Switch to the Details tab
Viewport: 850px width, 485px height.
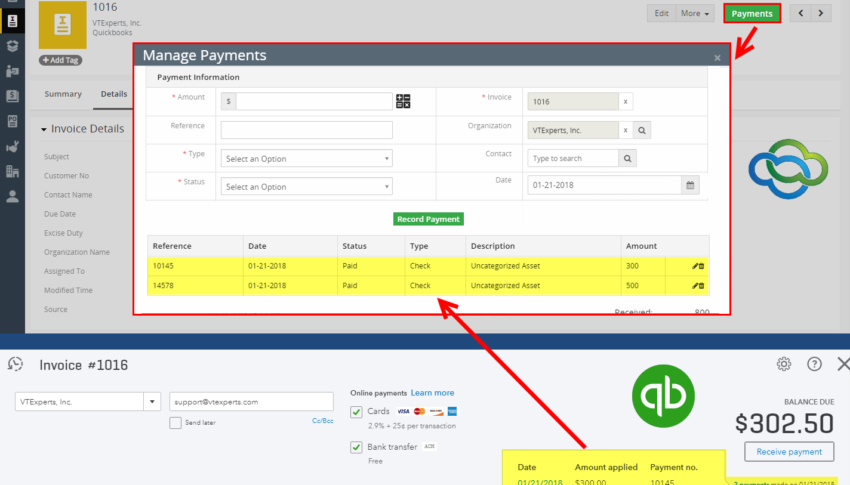114,94
